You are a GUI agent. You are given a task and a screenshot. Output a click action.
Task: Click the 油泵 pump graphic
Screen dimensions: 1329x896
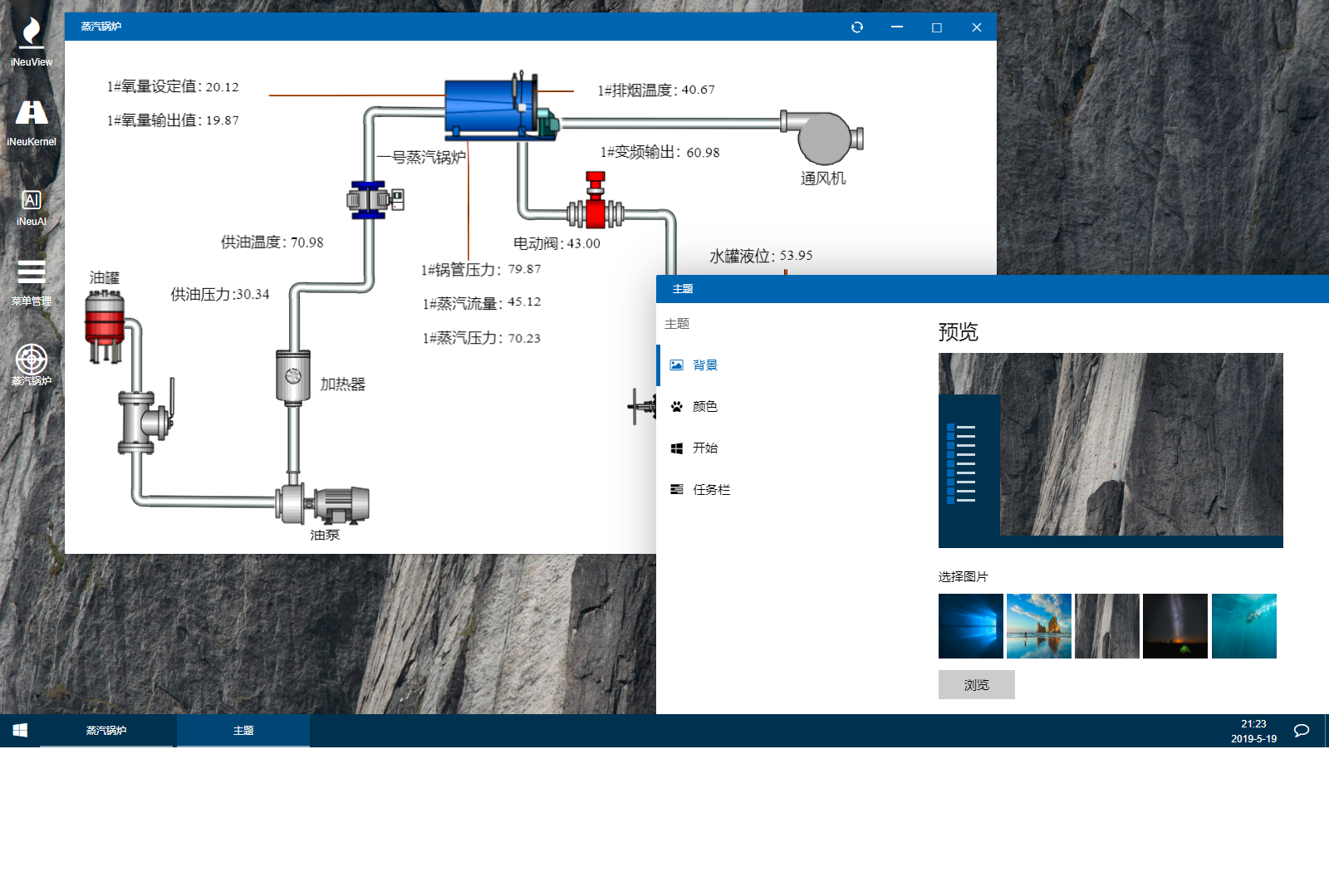(x=324, y=503)
